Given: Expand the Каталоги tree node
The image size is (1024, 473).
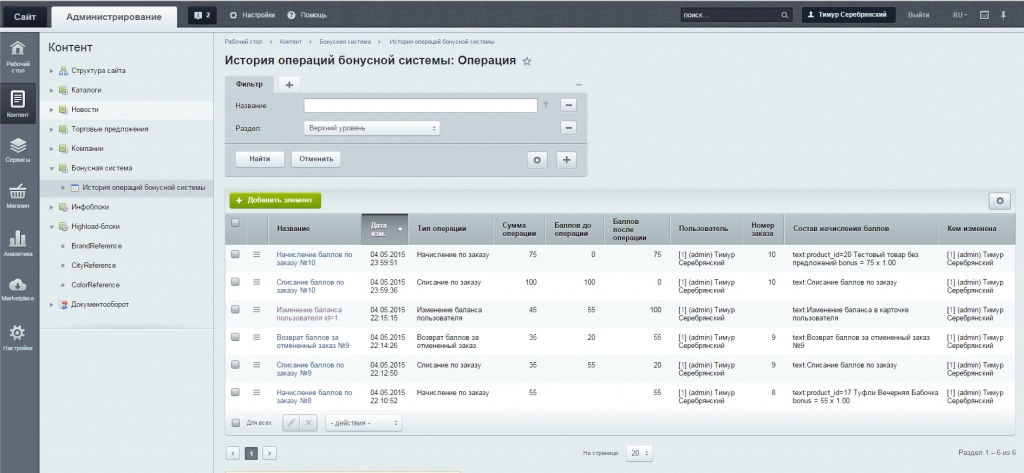Looking at the screenshot, I should tap(53, 90).
